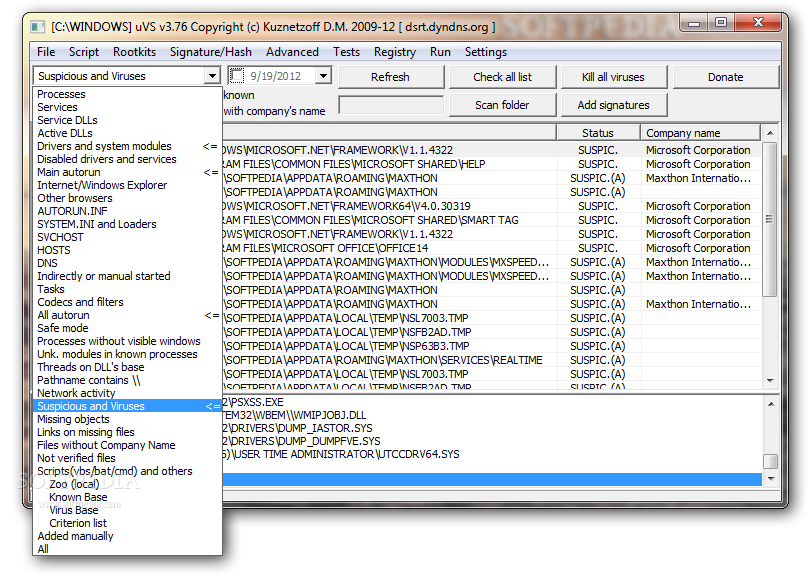The image size is (809, 576).
Task: Select All autorun entry
Action: tap(127, 315)
